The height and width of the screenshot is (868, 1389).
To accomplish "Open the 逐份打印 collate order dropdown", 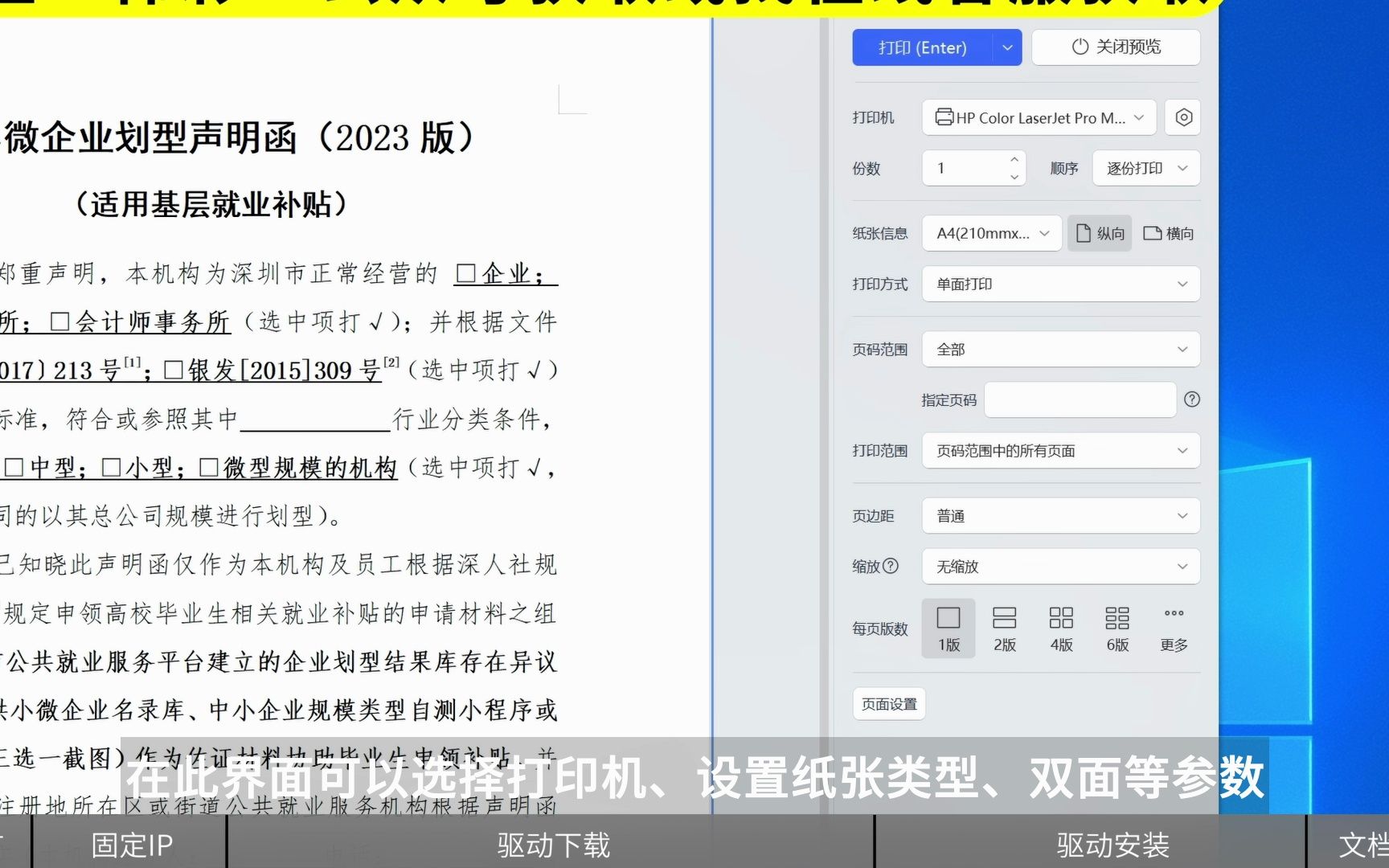I will tap(1145, 168).
